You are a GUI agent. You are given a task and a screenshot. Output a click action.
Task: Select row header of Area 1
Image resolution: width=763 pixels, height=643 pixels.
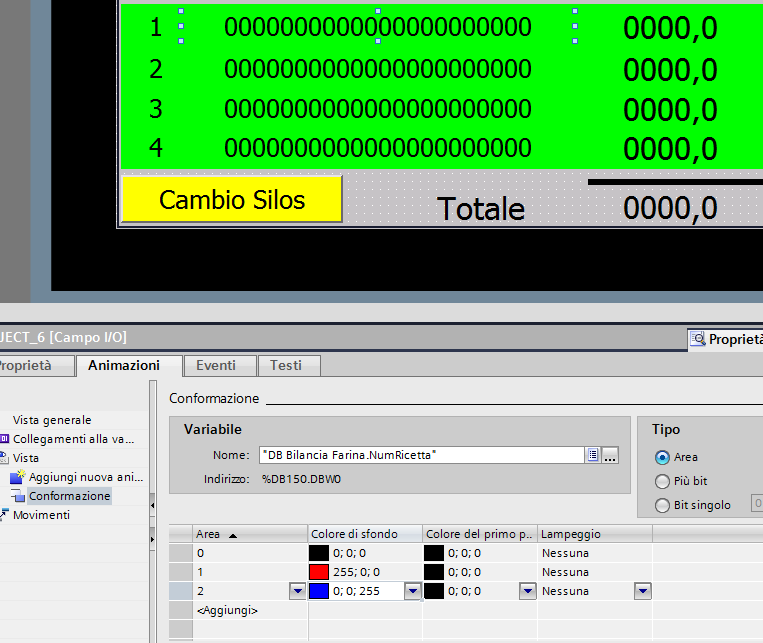181,572
